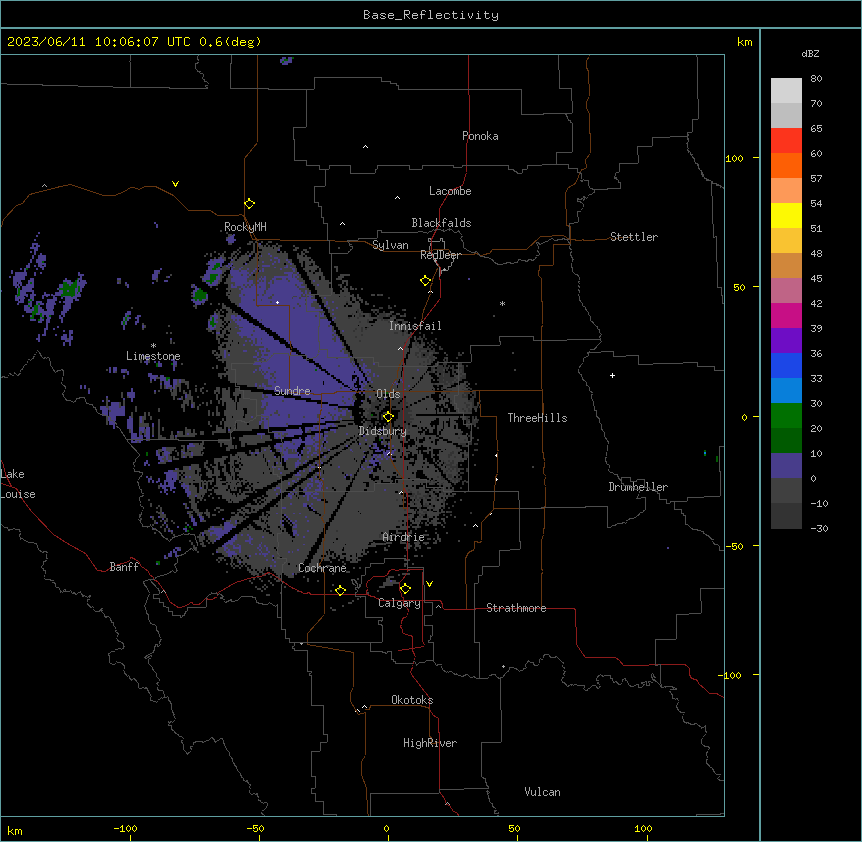Click the yellow diamond marker above Calgary label
This screenshot has width=862, height=842.
point(405,589)
